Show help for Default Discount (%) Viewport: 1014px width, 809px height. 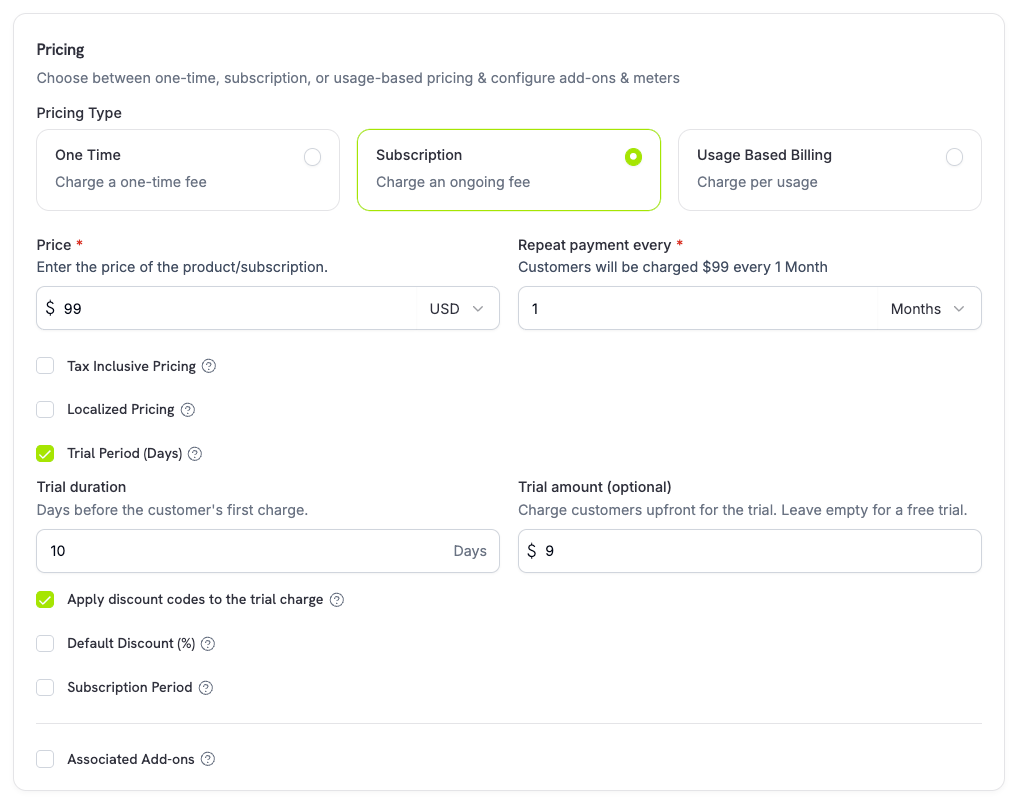(x=208, y=644)
